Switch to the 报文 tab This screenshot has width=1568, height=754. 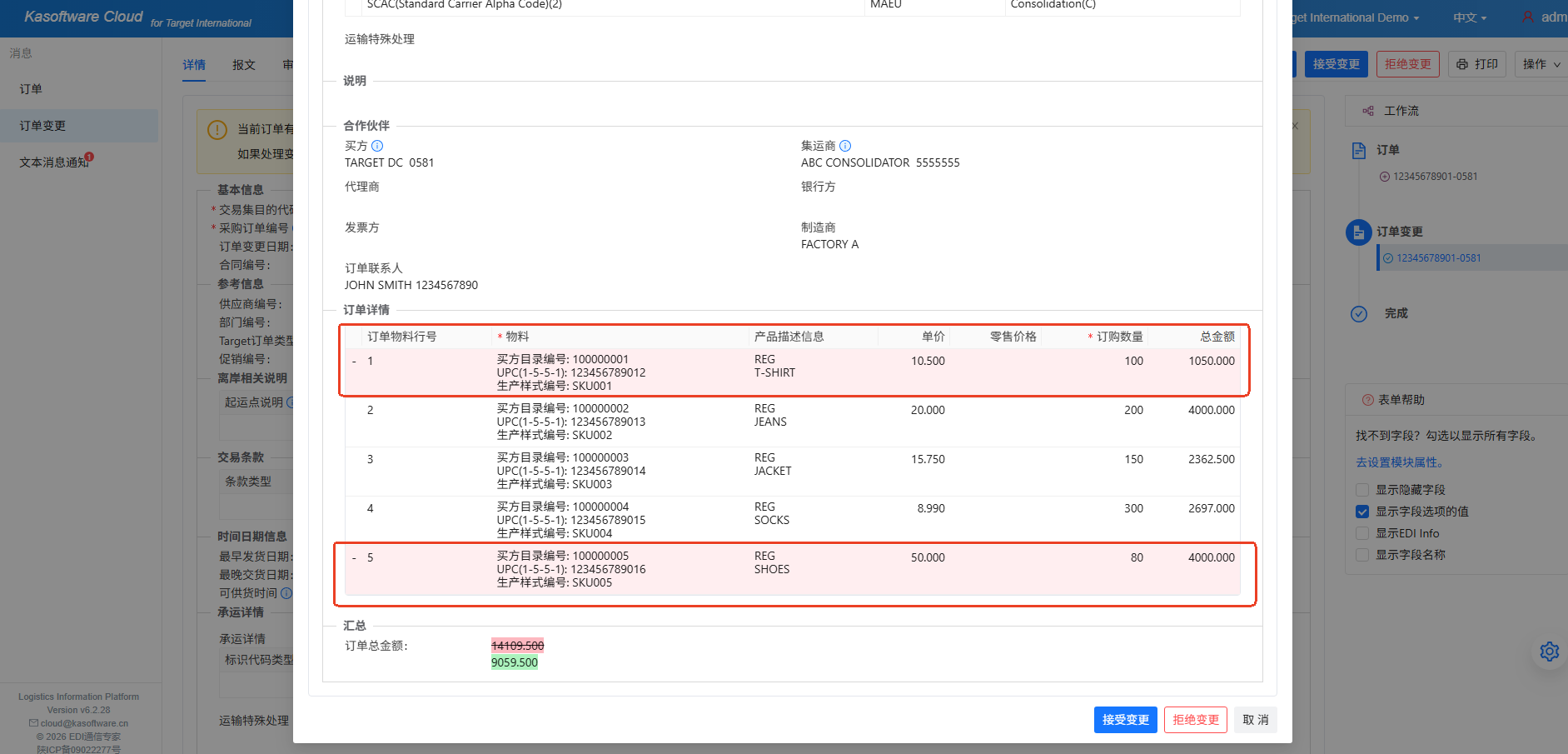click(244, 65)
